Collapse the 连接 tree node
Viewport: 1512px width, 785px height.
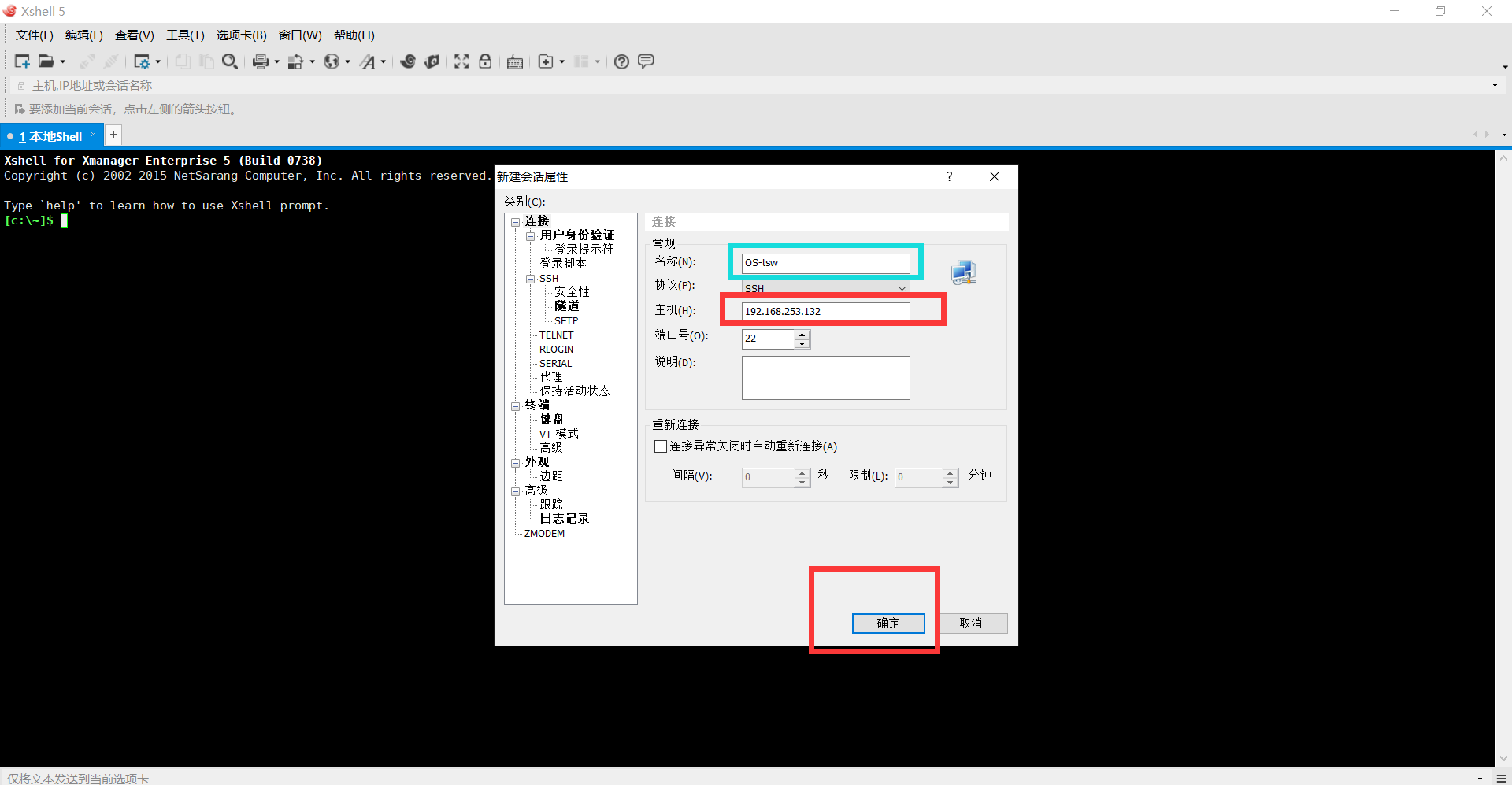click(x=516, y=222)
